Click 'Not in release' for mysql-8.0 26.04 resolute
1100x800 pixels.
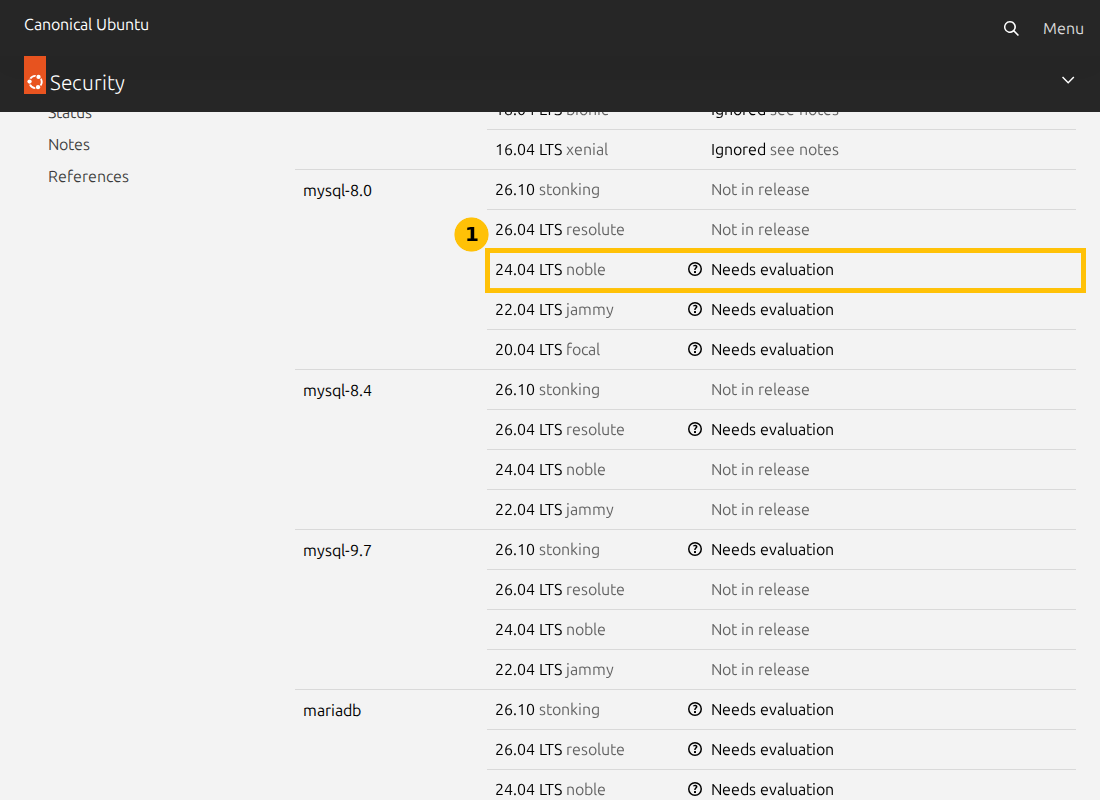point(760,229)
